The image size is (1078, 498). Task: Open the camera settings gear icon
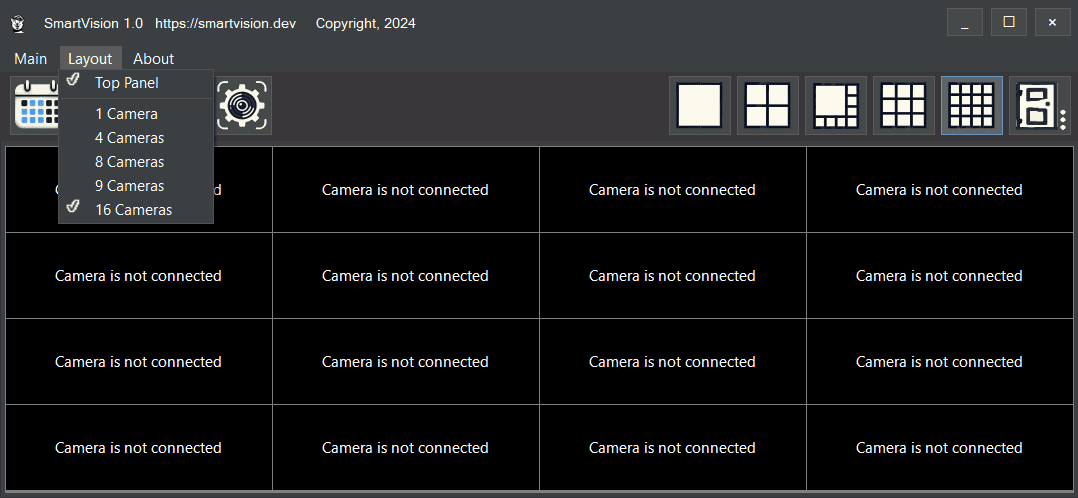tap(243, 105)
